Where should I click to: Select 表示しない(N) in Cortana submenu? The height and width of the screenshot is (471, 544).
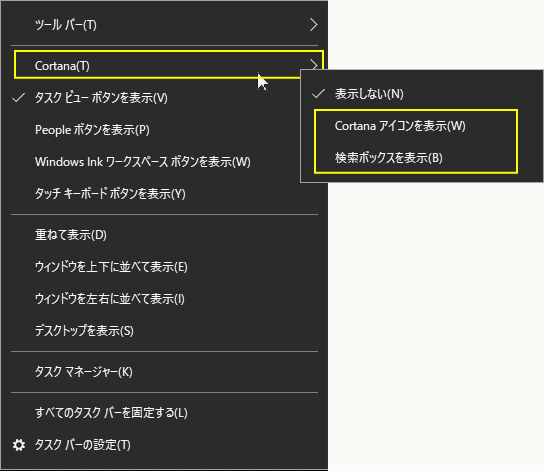pos(422,94)
